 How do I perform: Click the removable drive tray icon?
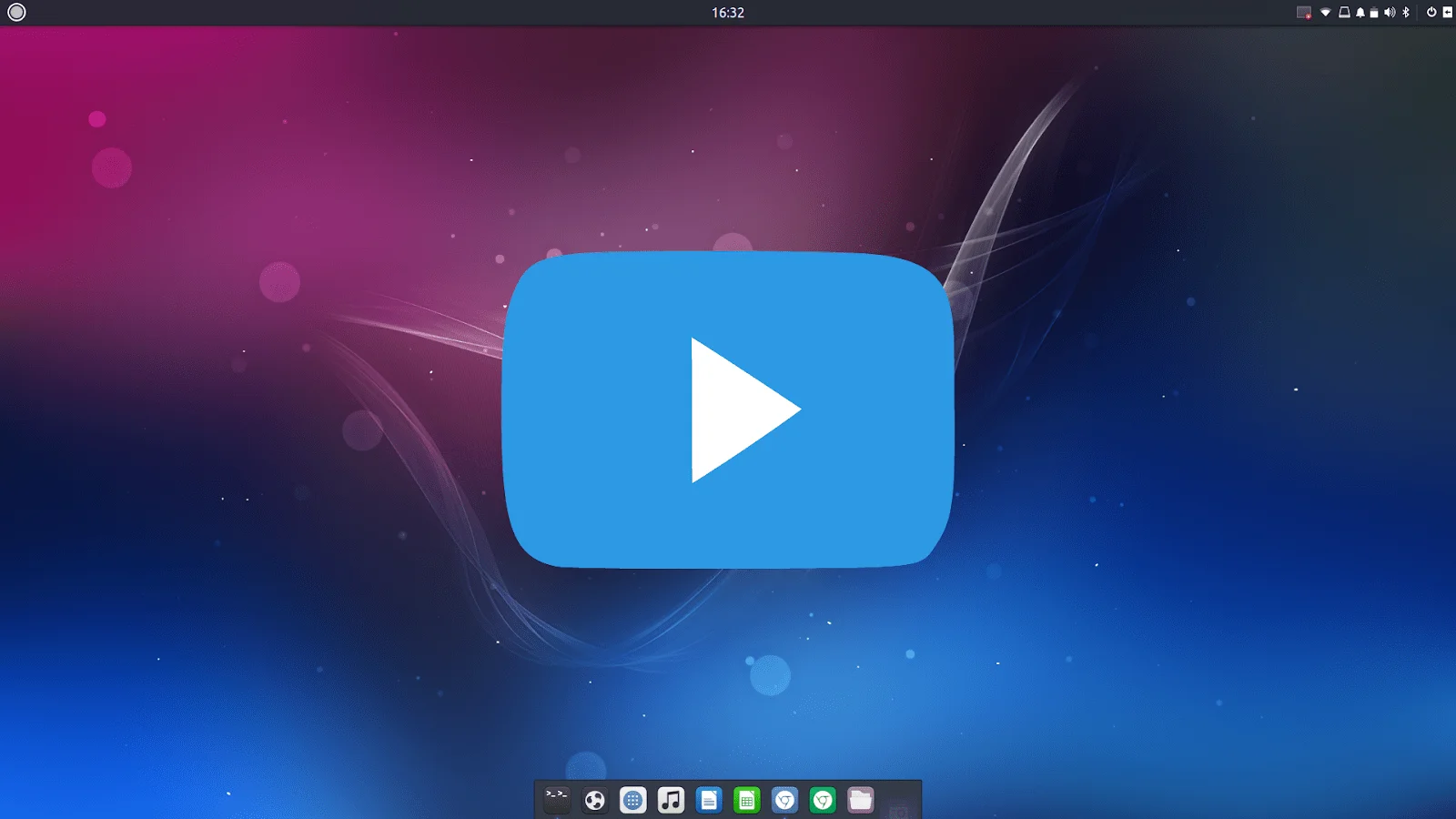(1344, 13)
